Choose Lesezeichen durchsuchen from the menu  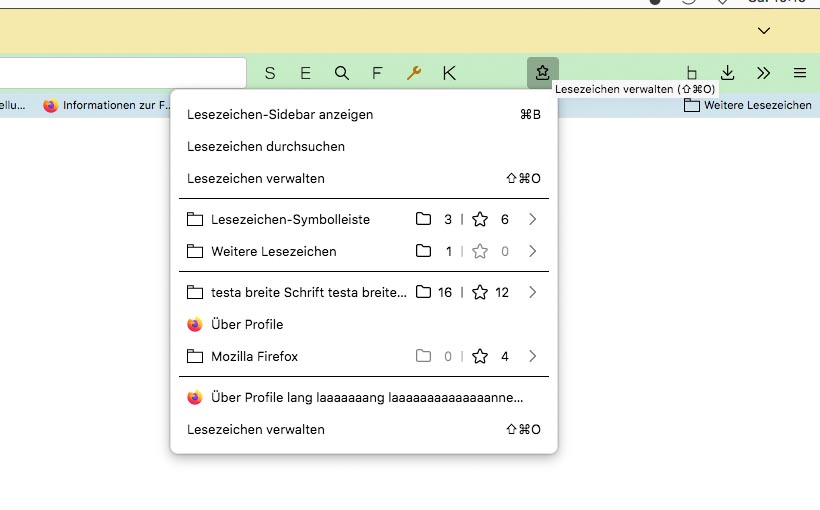point(266,146)
